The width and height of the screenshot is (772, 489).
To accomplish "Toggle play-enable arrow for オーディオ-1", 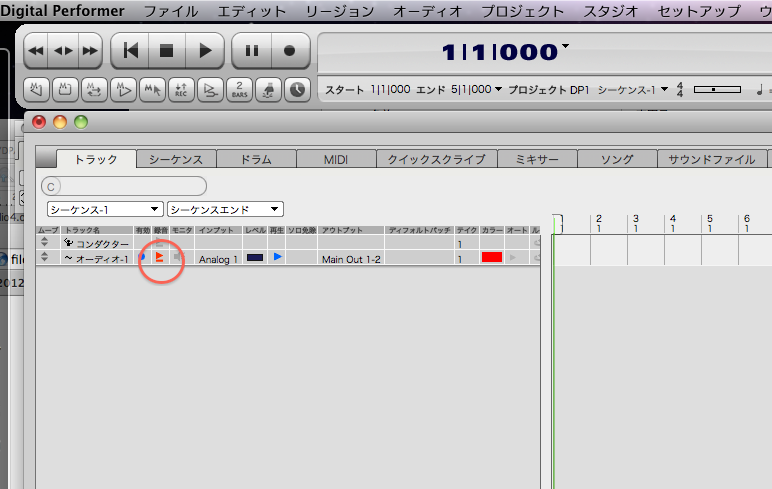I will [278, 257].
